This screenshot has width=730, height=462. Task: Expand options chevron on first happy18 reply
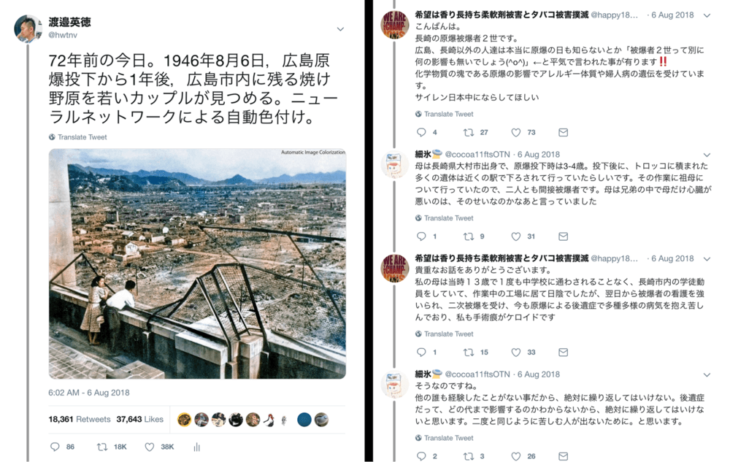[x=707, y=15]
